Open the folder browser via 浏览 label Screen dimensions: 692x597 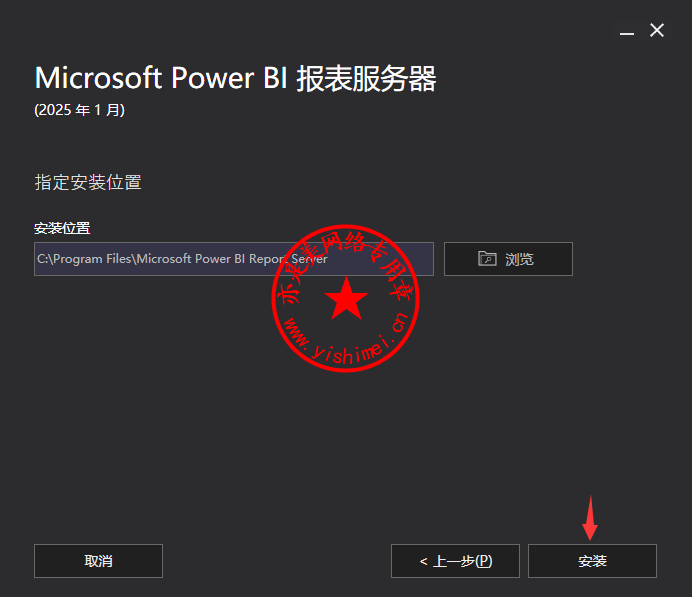click(x=519, y=259)
